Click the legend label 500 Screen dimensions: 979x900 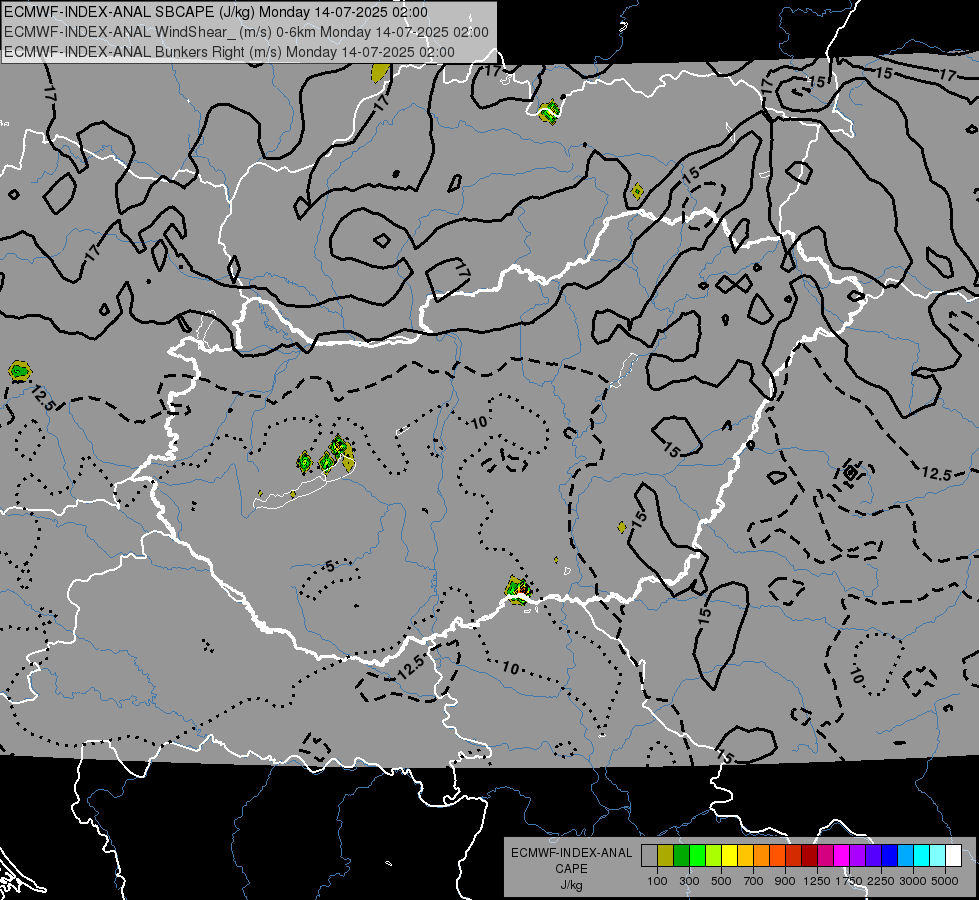pos(721,881)
